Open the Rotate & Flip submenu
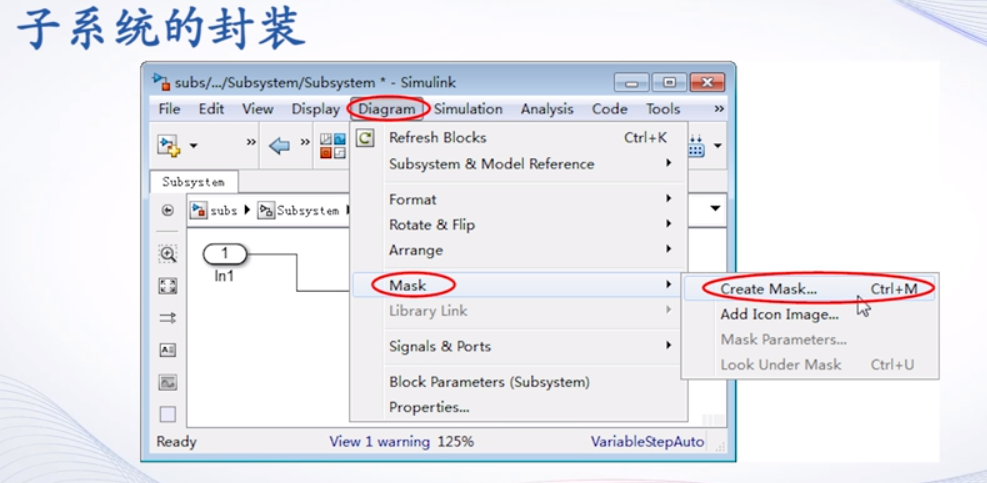Image resolution: width=987 pixels, height=483 pixels. click(x=519, y=225)
